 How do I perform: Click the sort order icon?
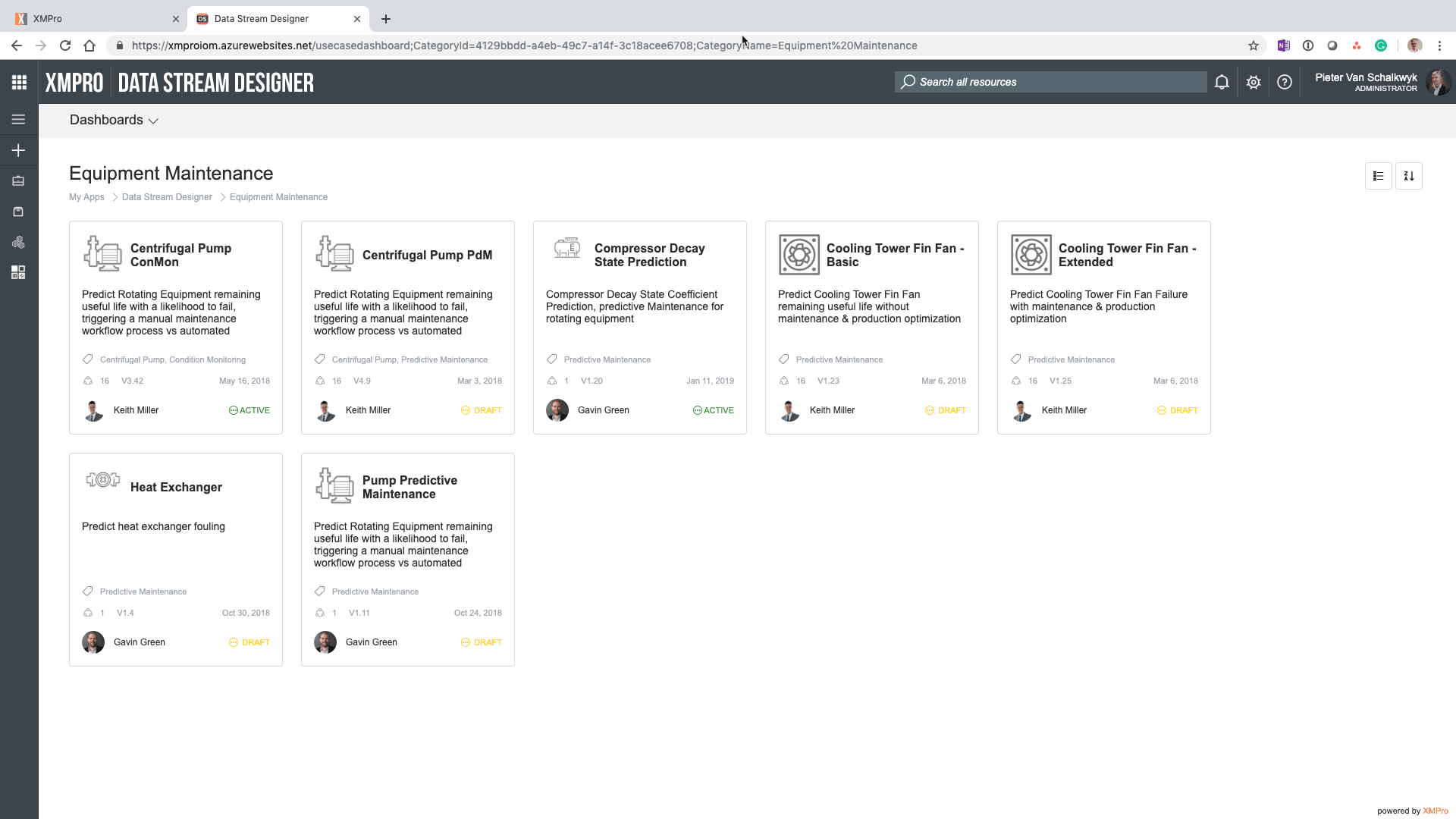click(1409, 176)
